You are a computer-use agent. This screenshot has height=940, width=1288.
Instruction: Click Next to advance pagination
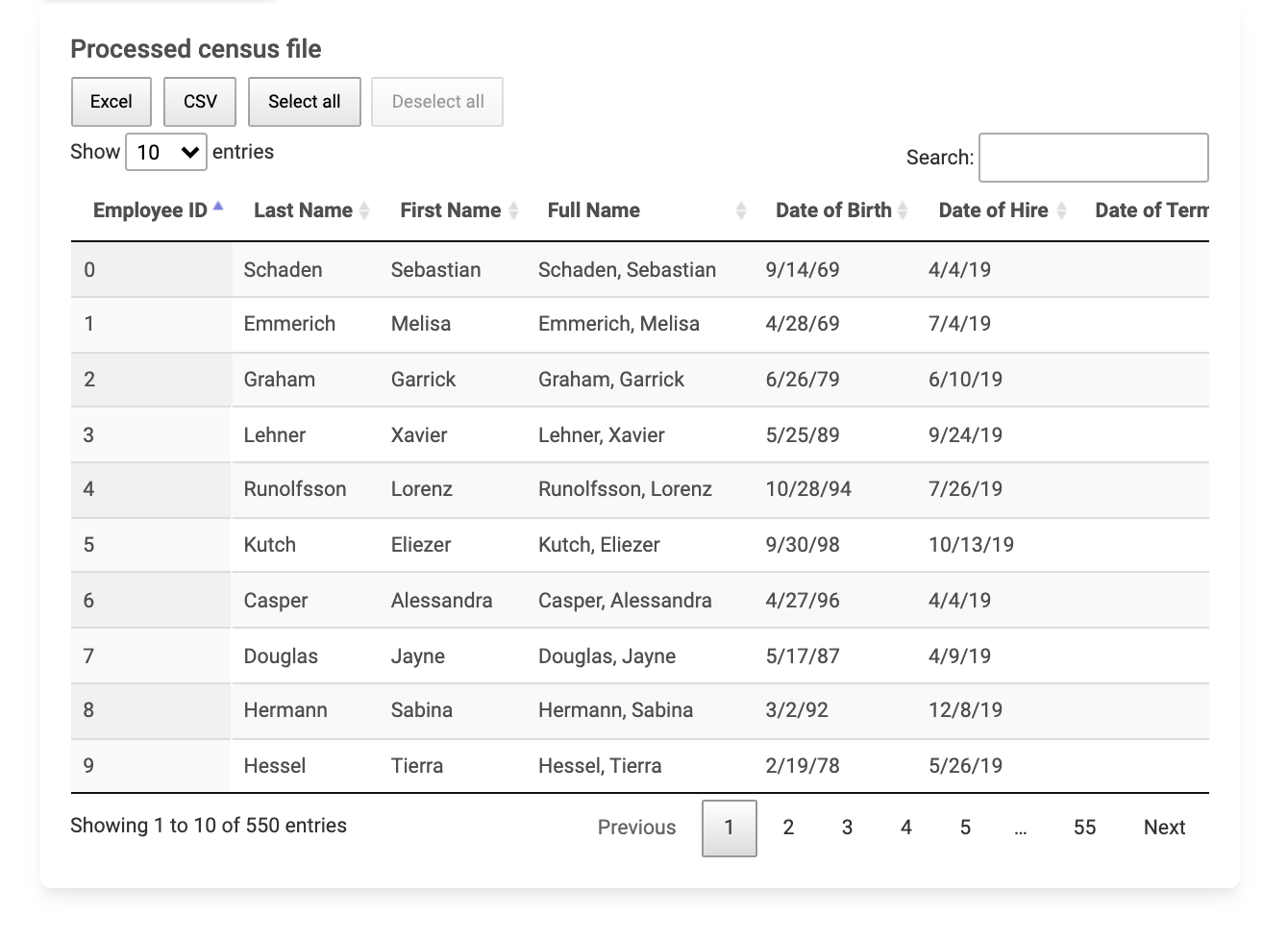tap(1164, 828)
